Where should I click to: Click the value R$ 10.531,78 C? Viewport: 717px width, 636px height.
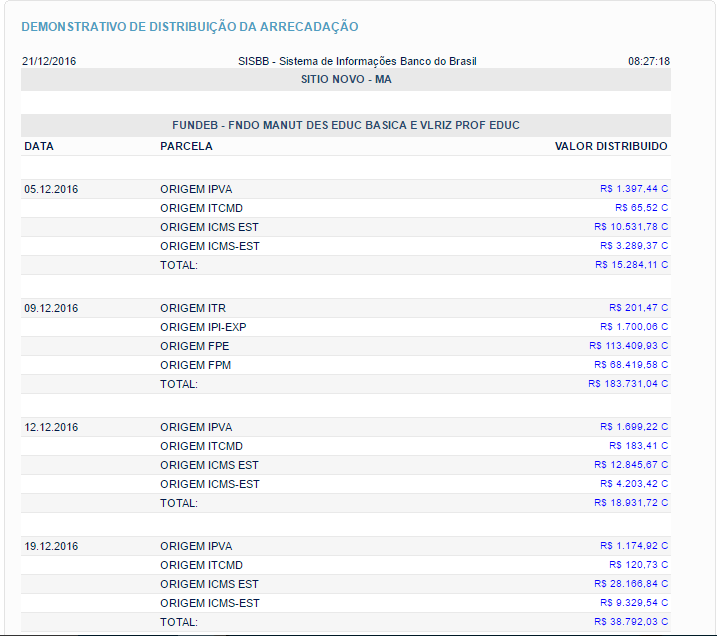(x=631, y=227)
